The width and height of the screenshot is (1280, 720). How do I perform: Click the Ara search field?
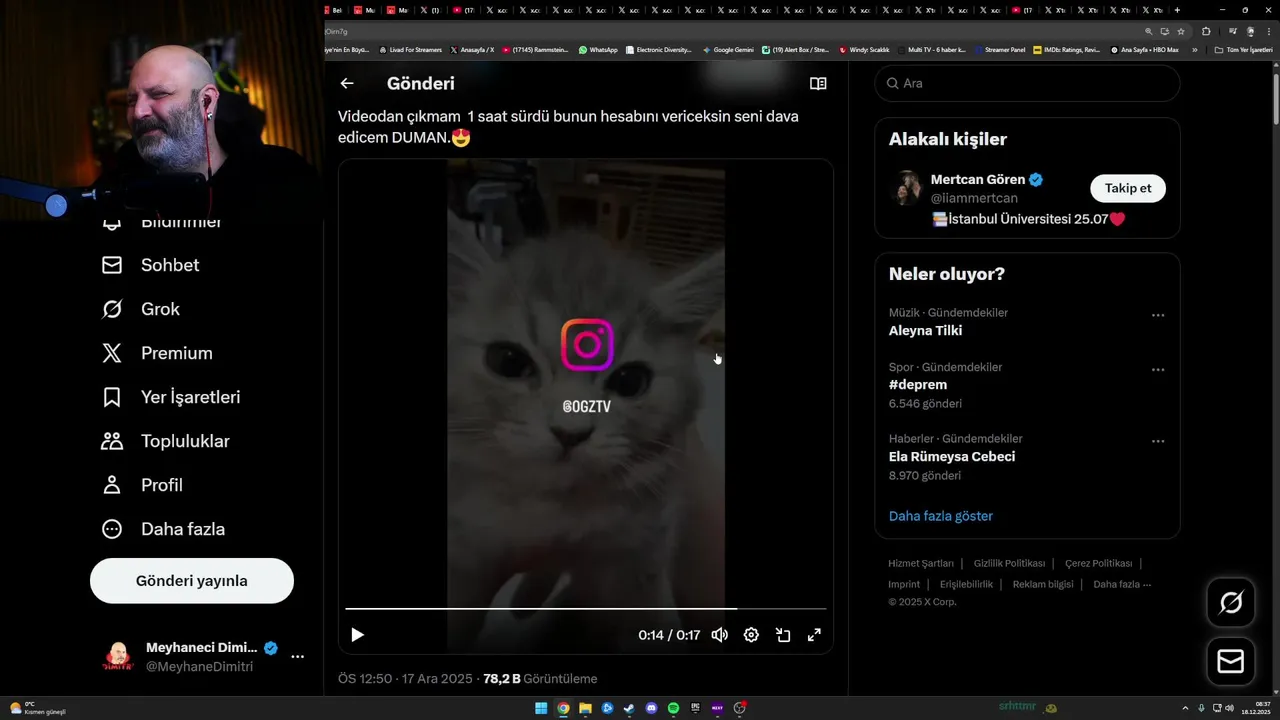coord(1028,83)
